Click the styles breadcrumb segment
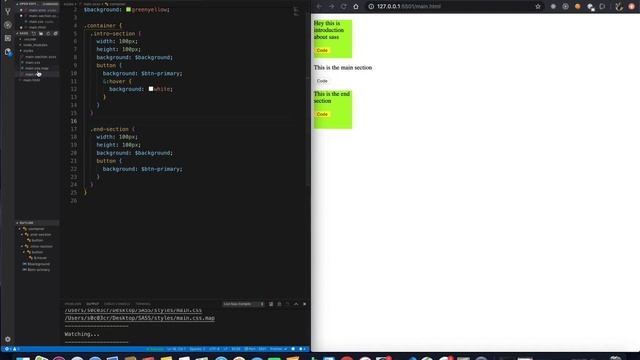 tap(69, 4)
